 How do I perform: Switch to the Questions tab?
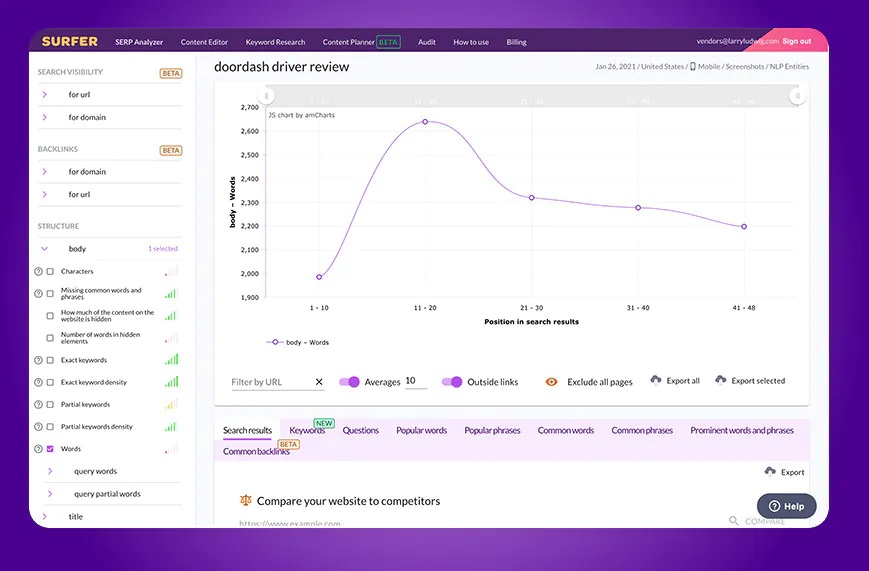[x=361, y=431]
